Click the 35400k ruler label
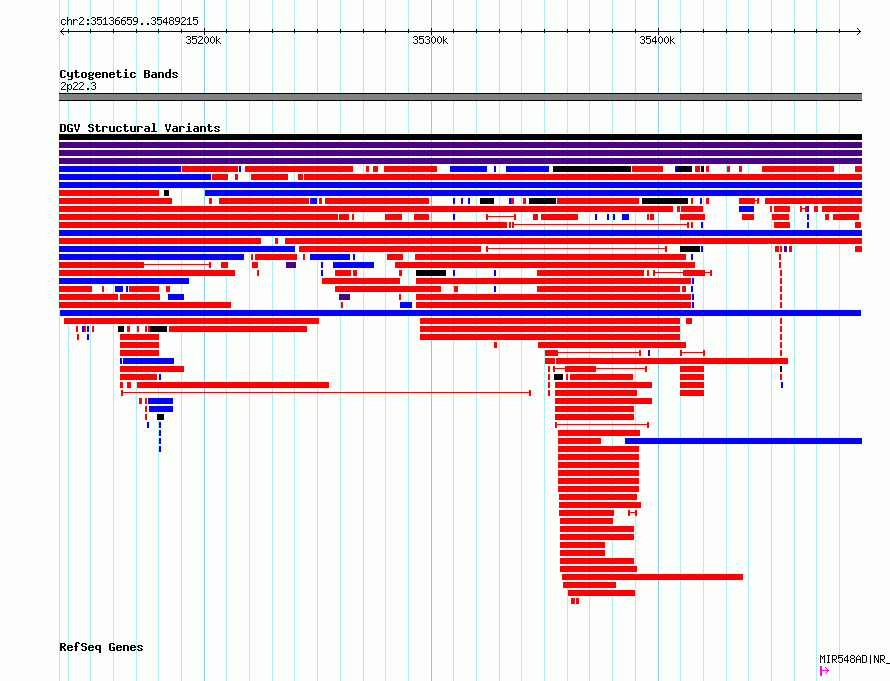 click(657, 40)
